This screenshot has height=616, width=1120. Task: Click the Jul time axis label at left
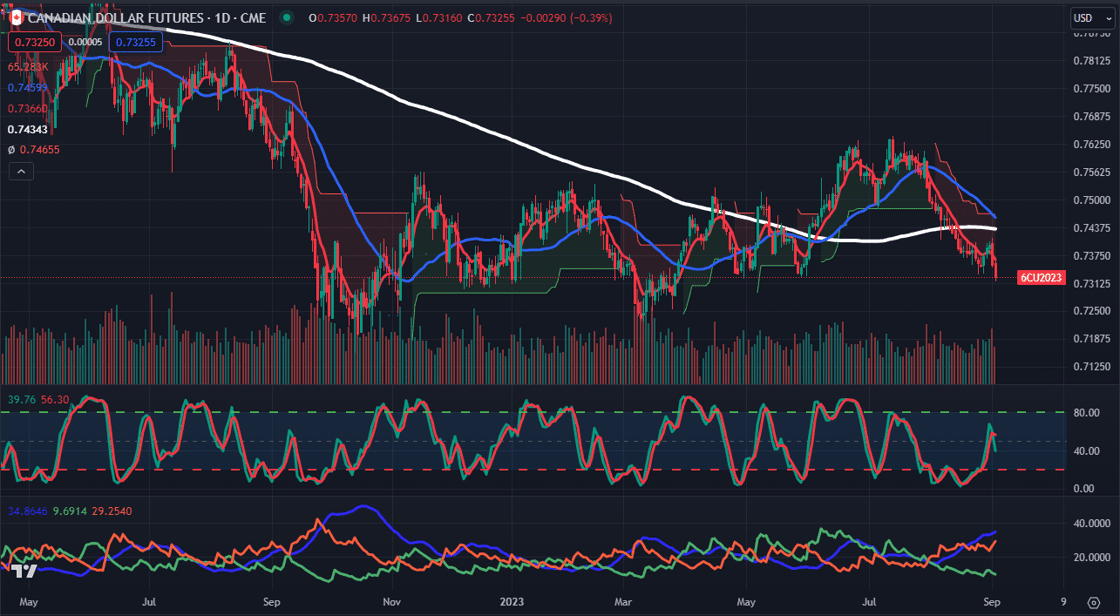pos(149,602)
